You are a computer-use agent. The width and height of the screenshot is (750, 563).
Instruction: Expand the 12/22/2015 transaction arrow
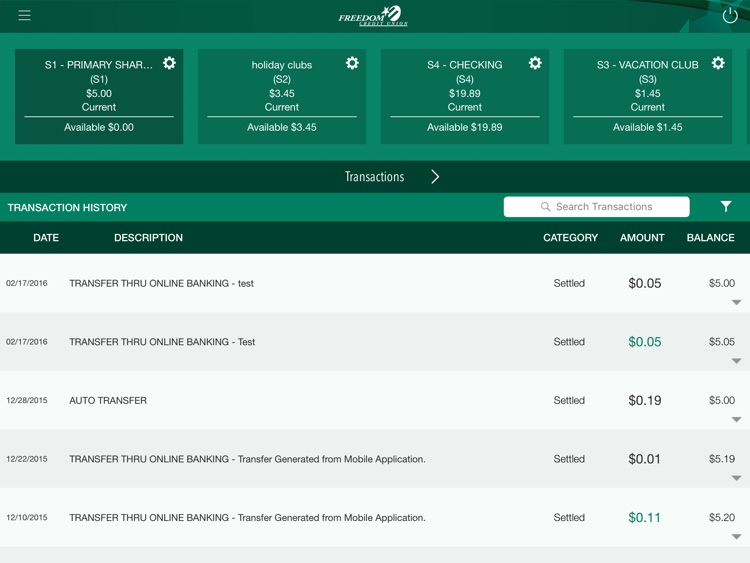pos(737,478)
